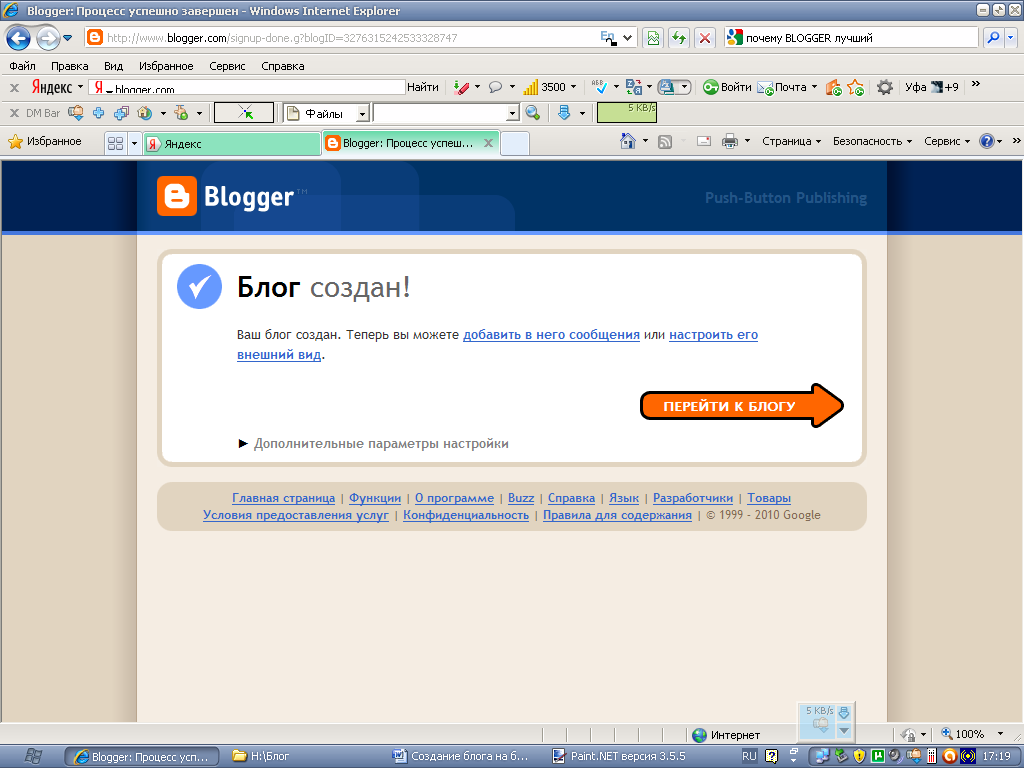Click the DM Bar magnifier search icon
Viewport: 1024px width, 768px height.
(x=533, y=113)
